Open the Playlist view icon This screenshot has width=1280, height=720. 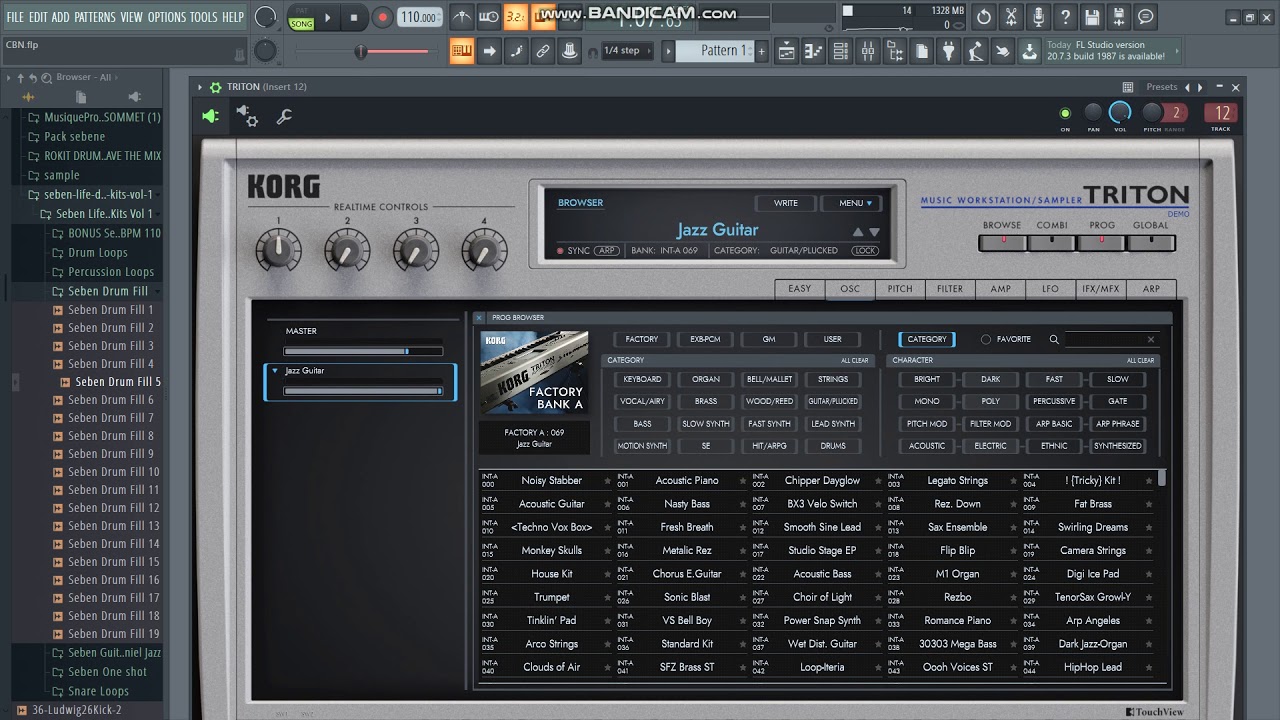click(x=786, y=51)
